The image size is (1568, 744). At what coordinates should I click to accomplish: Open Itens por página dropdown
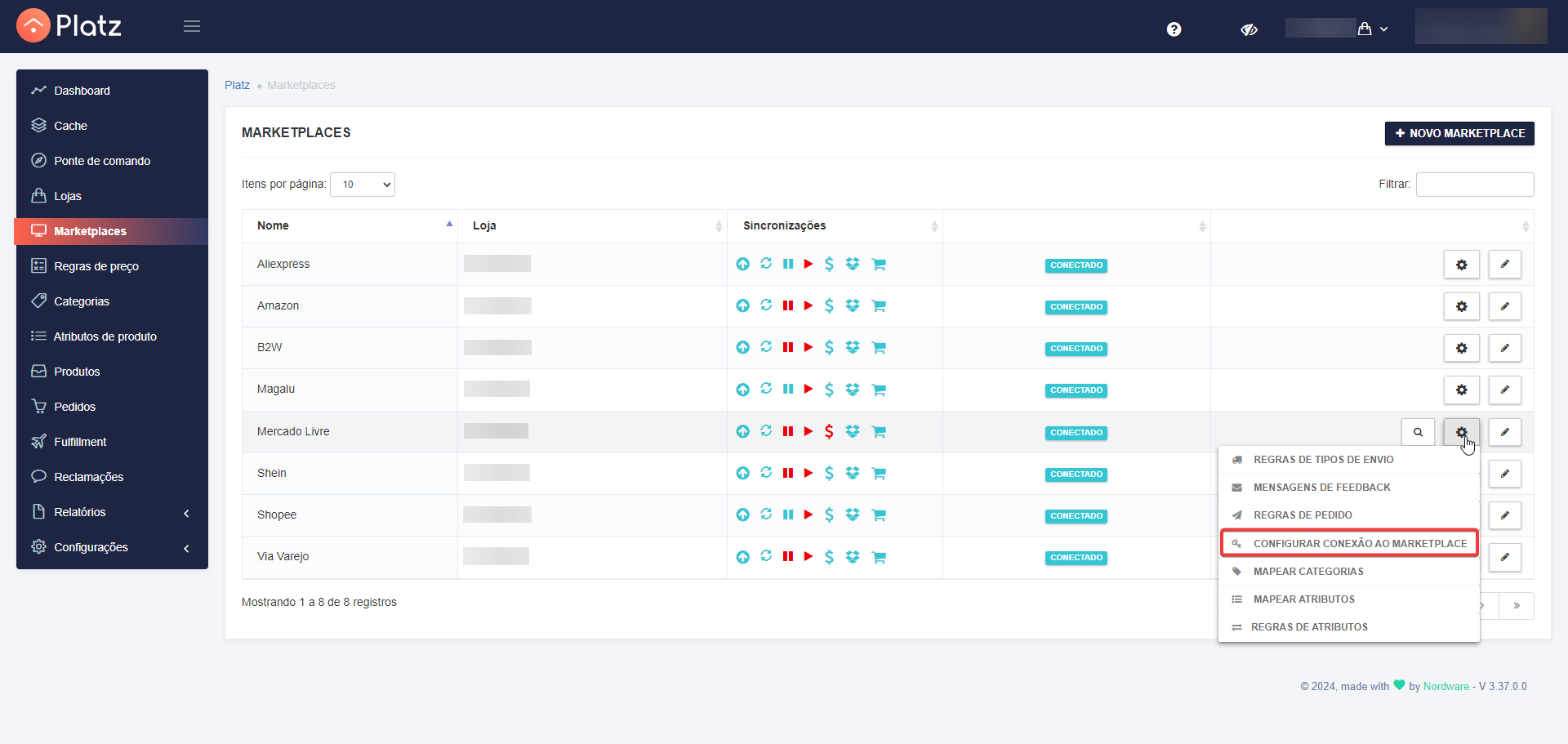click(363, 185)
